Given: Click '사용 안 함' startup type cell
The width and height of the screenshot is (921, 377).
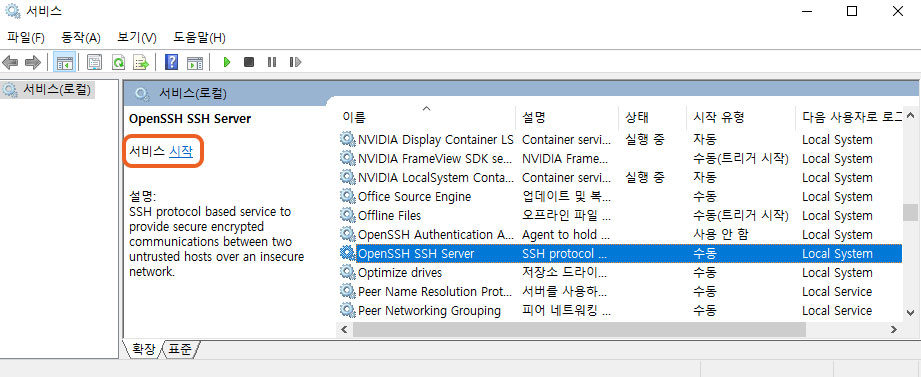Looking at the screenshot, I should coord(721,234).
